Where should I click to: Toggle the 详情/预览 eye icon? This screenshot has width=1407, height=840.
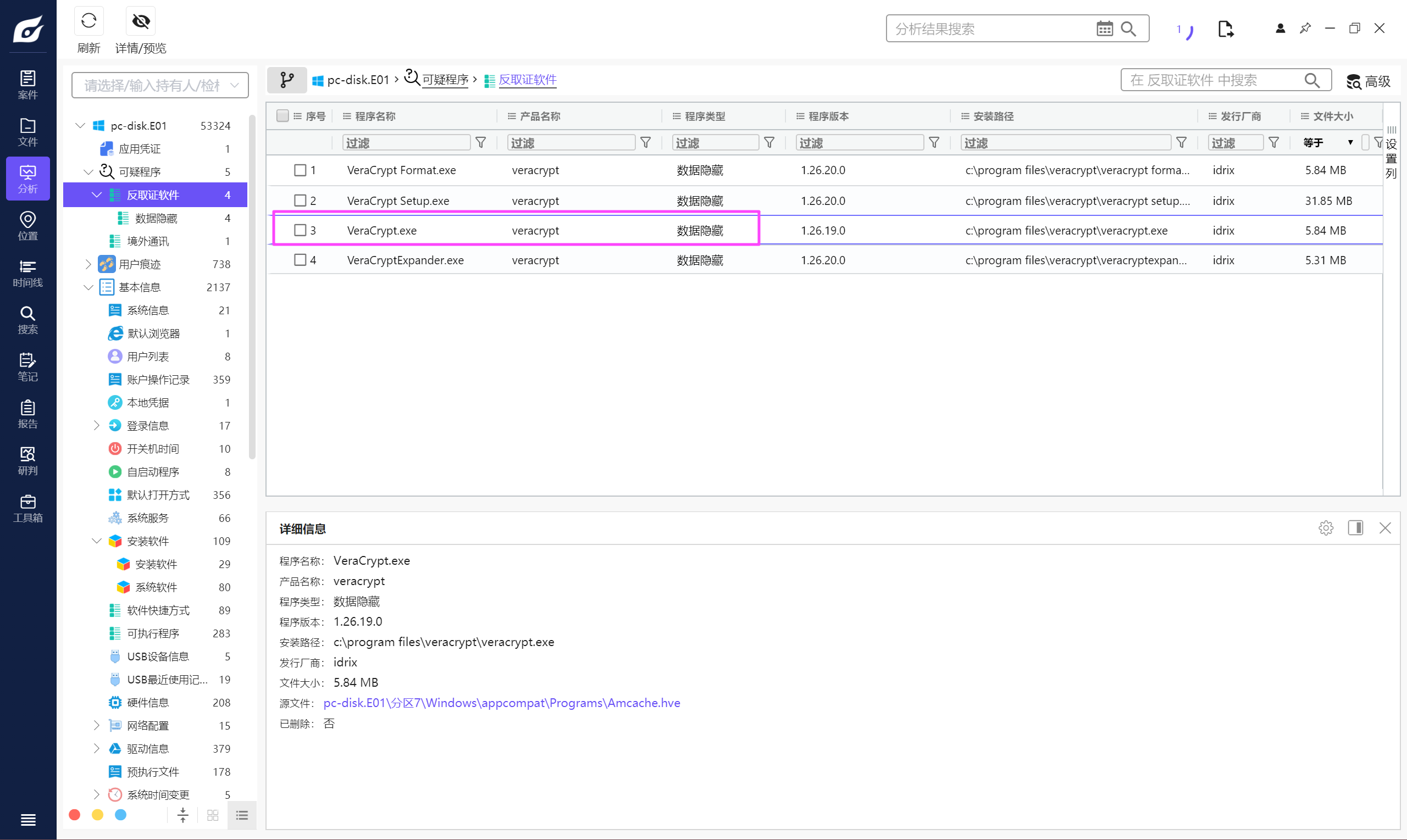(x=140, y=21)
